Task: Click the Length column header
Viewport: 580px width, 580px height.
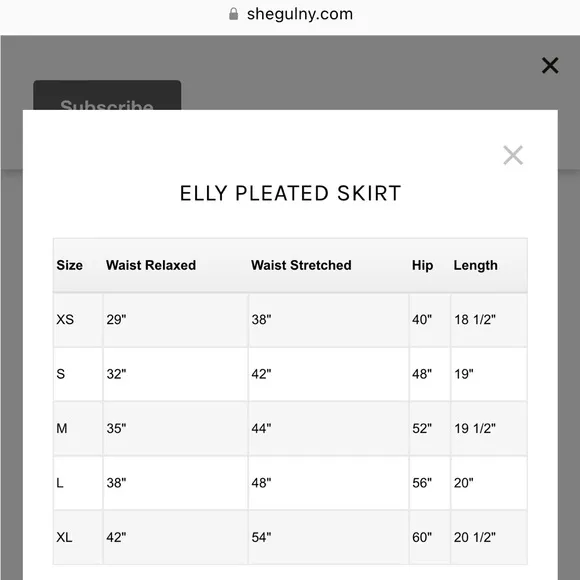Action: (476, 265)
